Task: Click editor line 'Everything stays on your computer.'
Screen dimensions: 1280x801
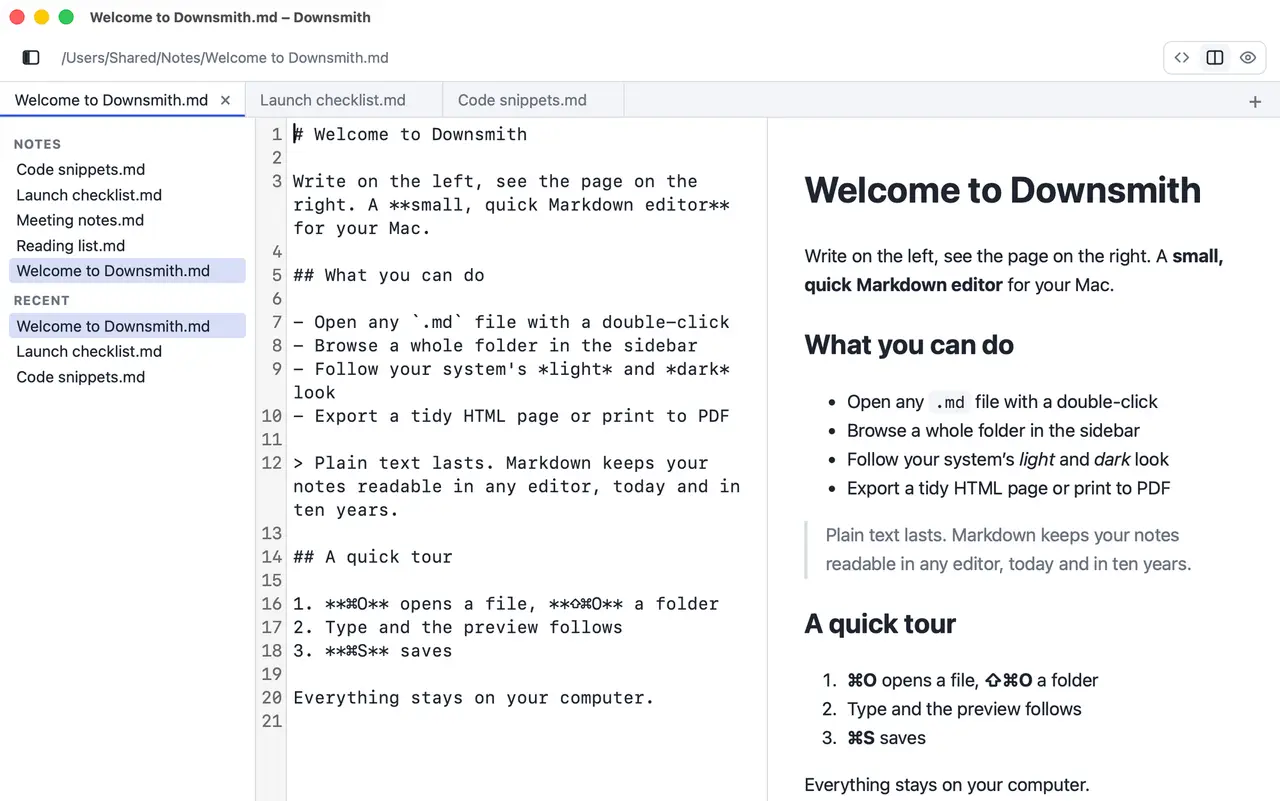Action: click(x=473, y=698)
